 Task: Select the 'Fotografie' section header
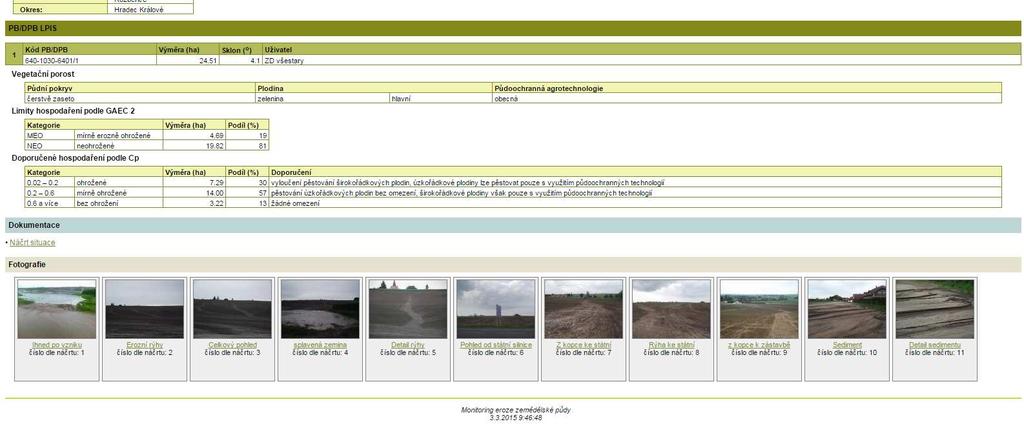pyautogui.click(x=513, y=265)
